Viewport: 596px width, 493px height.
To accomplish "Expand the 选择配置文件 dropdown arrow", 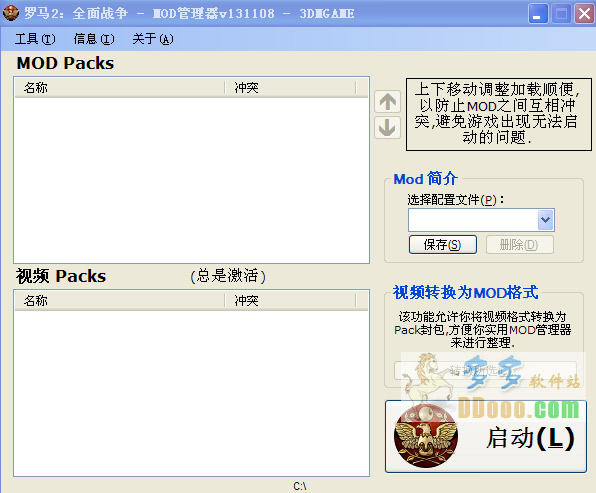I will [545, 220].
